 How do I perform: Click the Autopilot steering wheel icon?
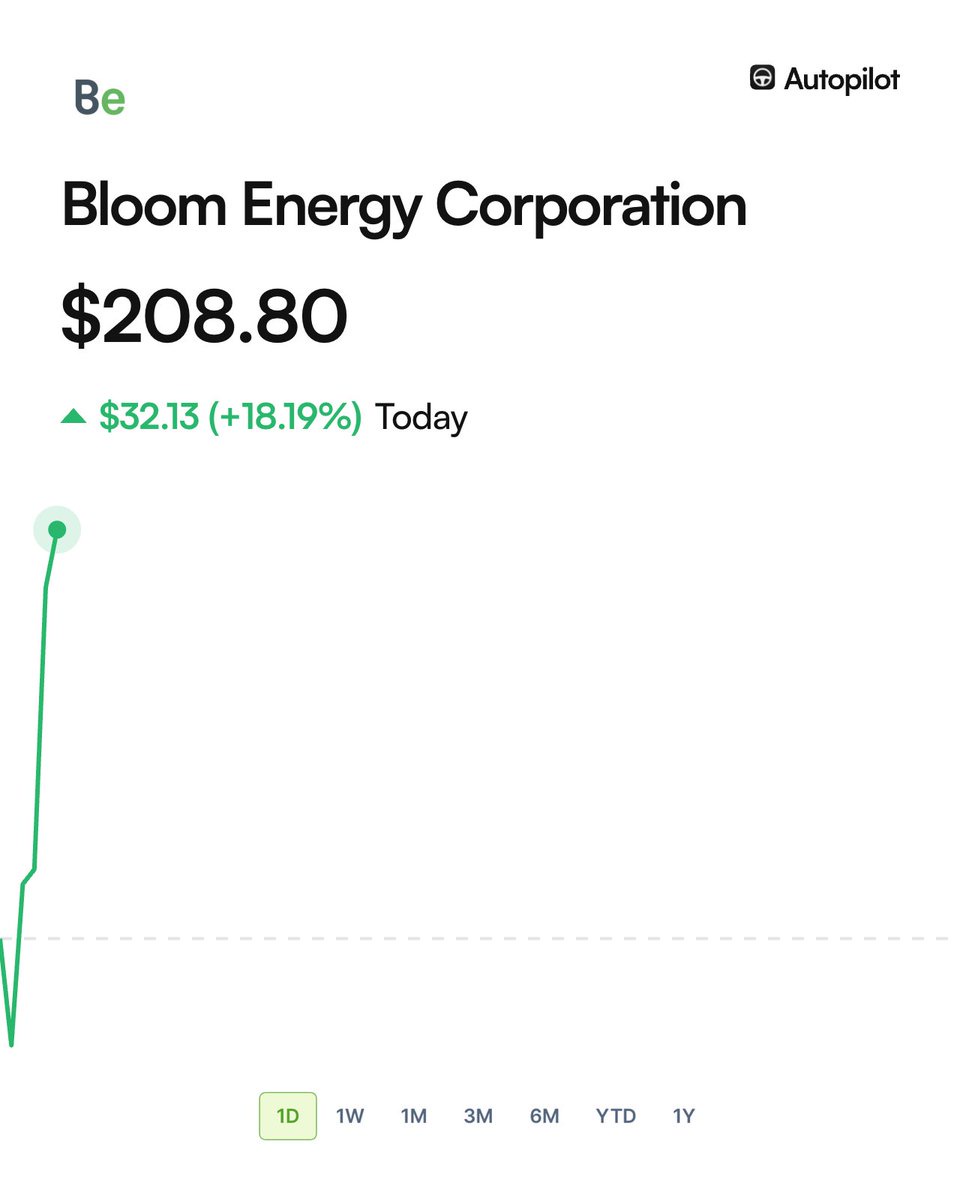pos(763,78)
